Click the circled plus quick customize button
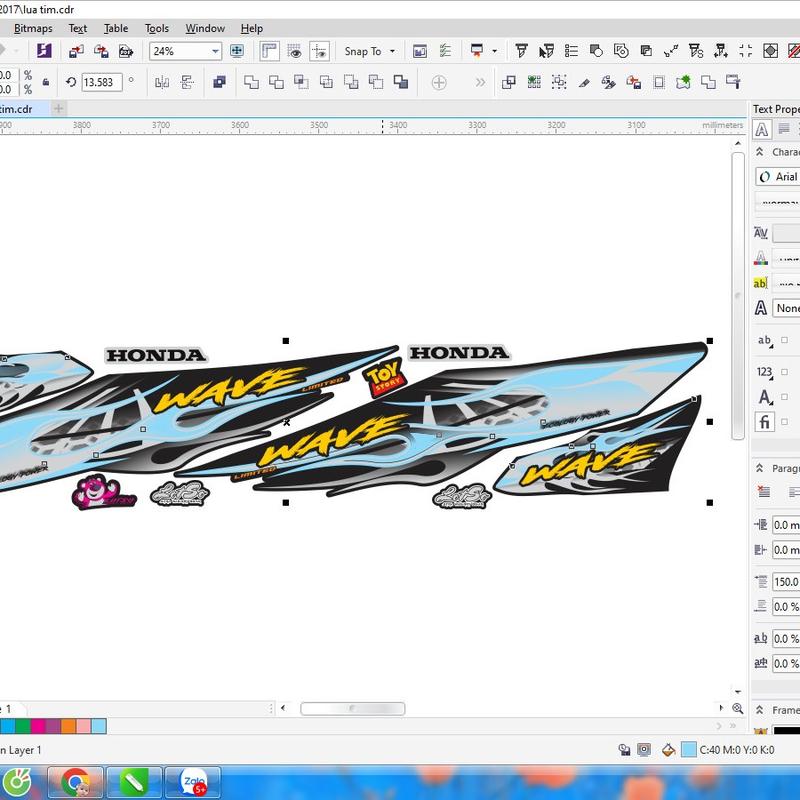The width and height of the screenshot is (800, 800). click(x=439, y=82)
